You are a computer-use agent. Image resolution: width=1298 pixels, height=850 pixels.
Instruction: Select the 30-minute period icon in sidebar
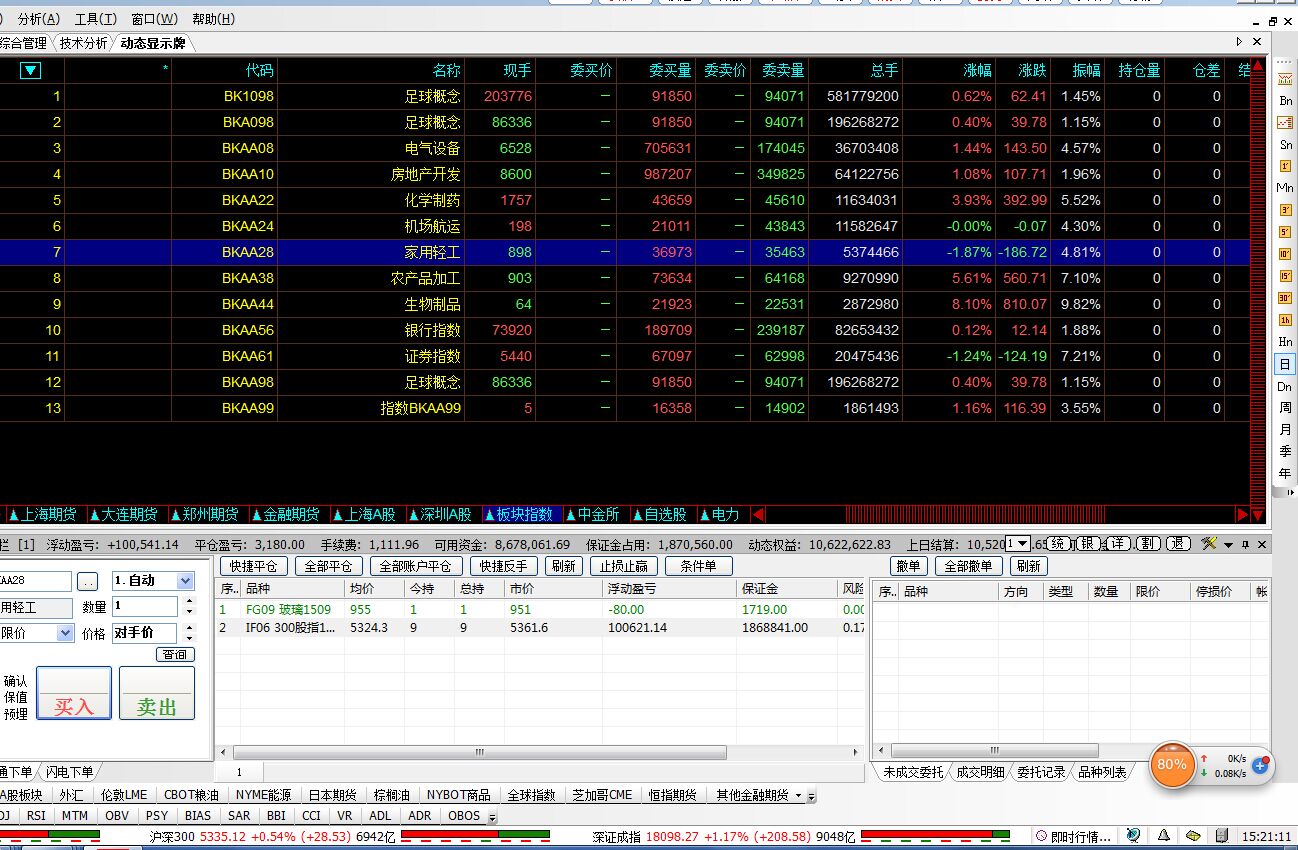click(1285, 298)
